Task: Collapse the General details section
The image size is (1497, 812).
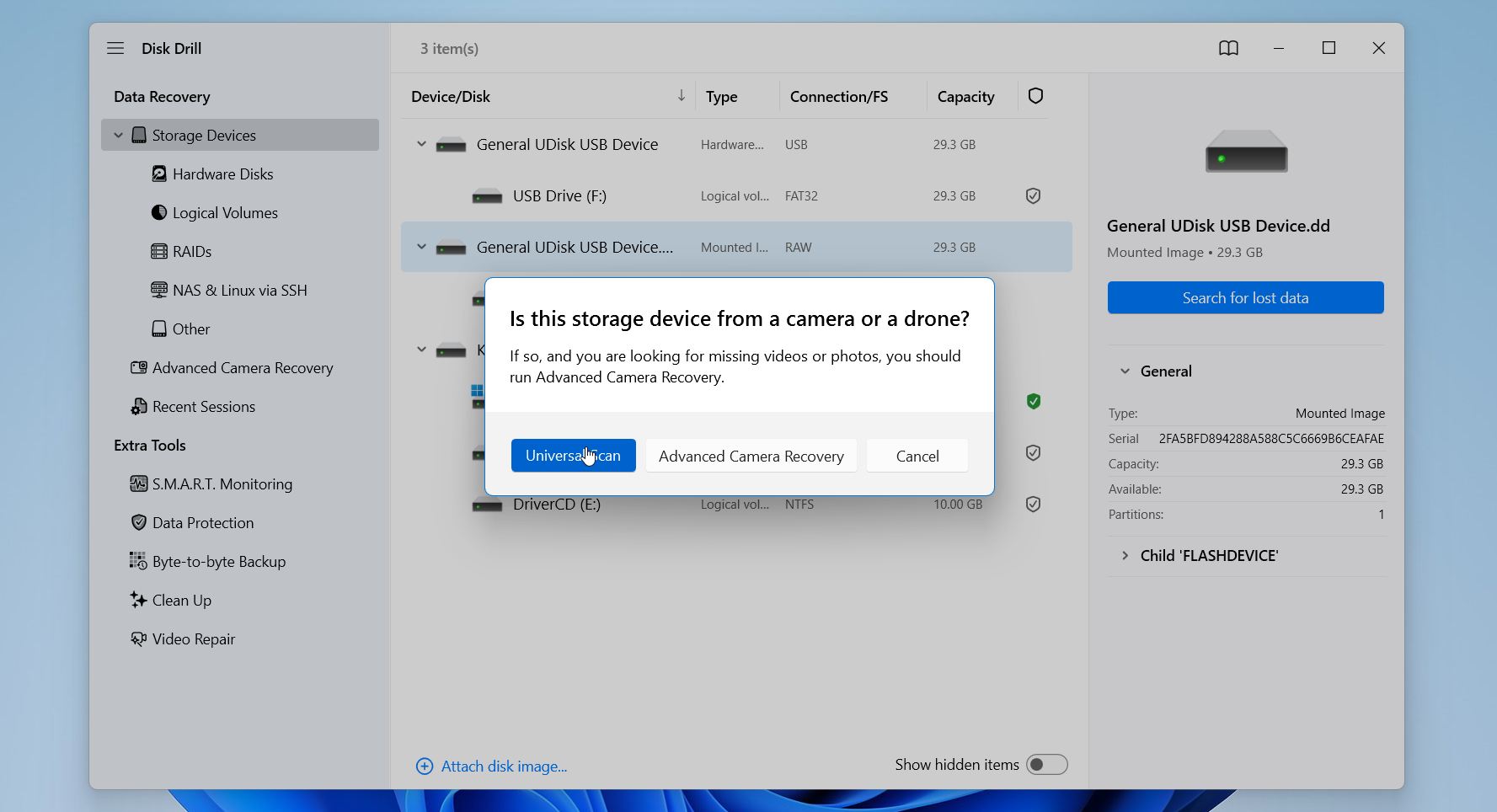Action: tap(1125, 371)
